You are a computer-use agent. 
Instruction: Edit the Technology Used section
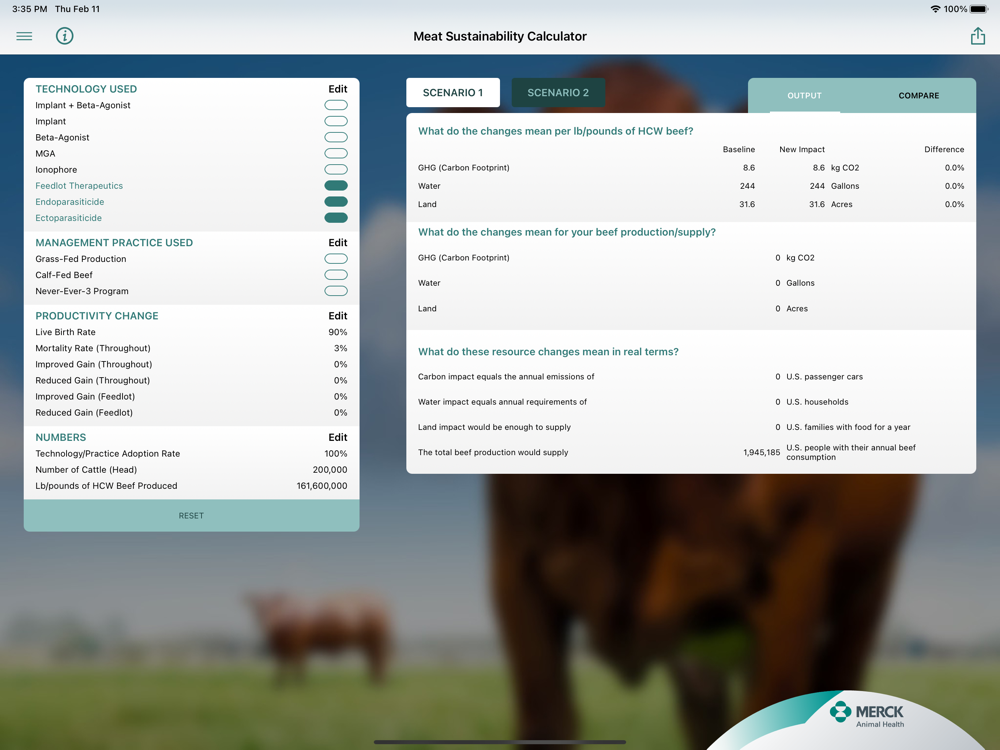tap(338, 89)
